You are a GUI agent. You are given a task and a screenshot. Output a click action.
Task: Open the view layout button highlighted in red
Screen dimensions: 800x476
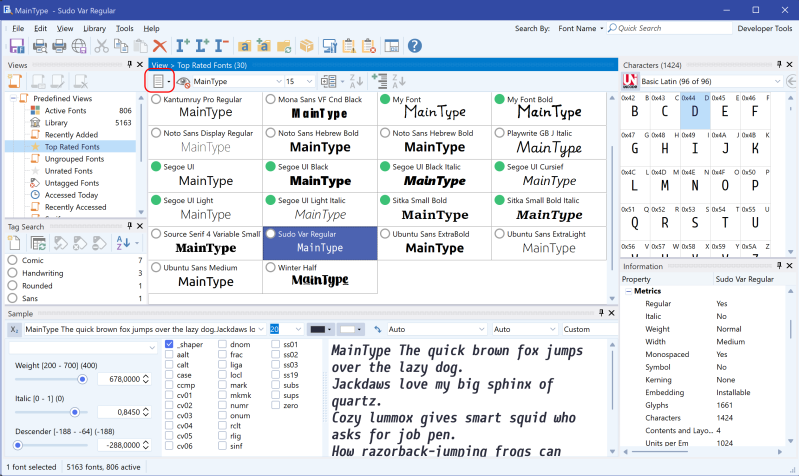[x=160, y=80]
